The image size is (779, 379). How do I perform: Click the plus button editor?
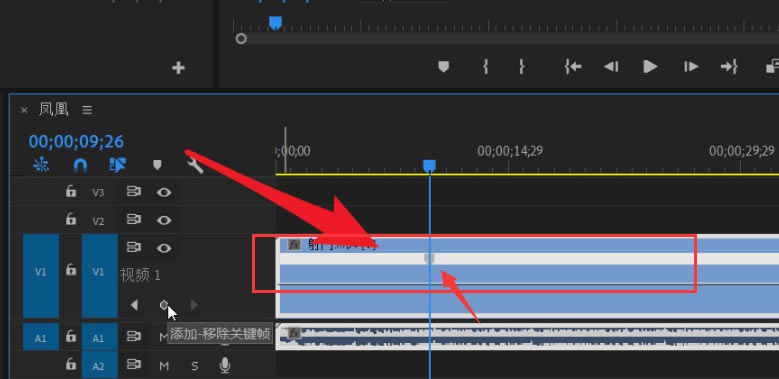click(x=178, y=68)
